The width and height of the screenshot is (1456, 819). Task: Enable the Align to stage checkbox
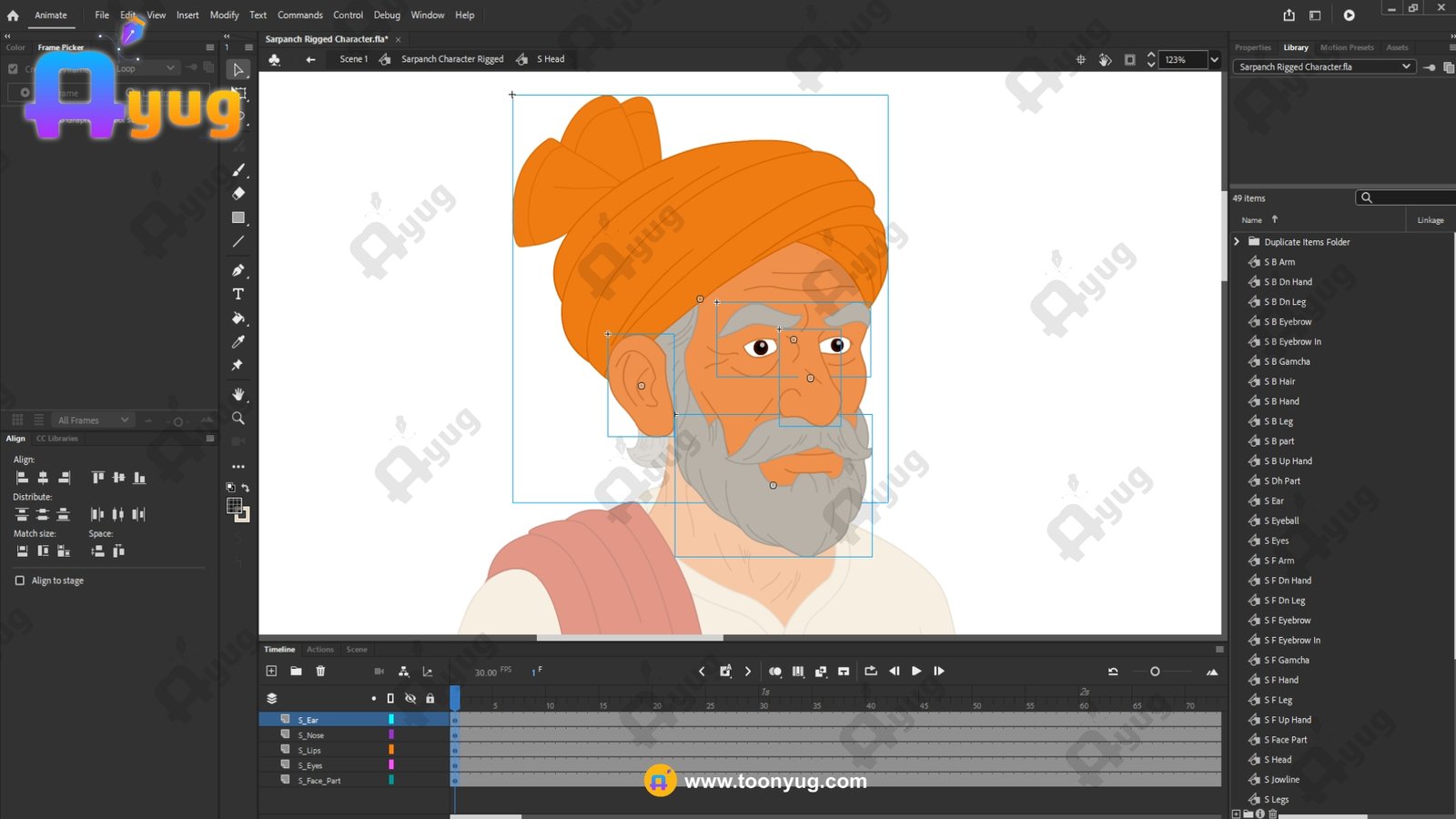coord(20,581)
